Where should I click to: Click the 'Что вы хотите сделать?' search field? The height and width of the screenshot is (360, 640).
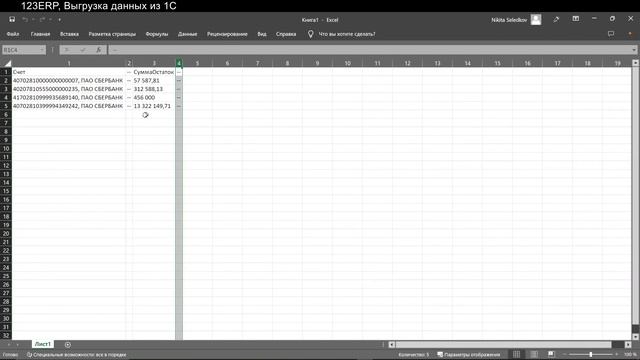point(347,34)
